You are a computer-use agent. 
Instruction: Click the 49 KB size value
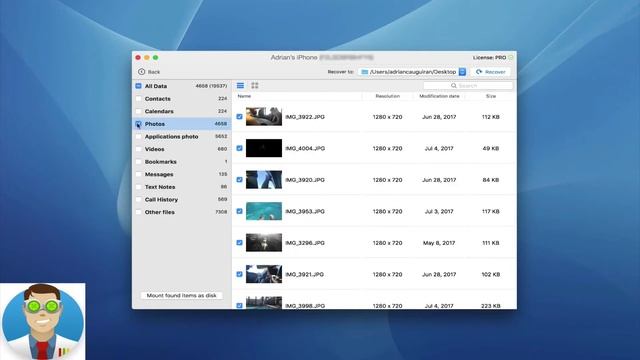coord(491,149)
